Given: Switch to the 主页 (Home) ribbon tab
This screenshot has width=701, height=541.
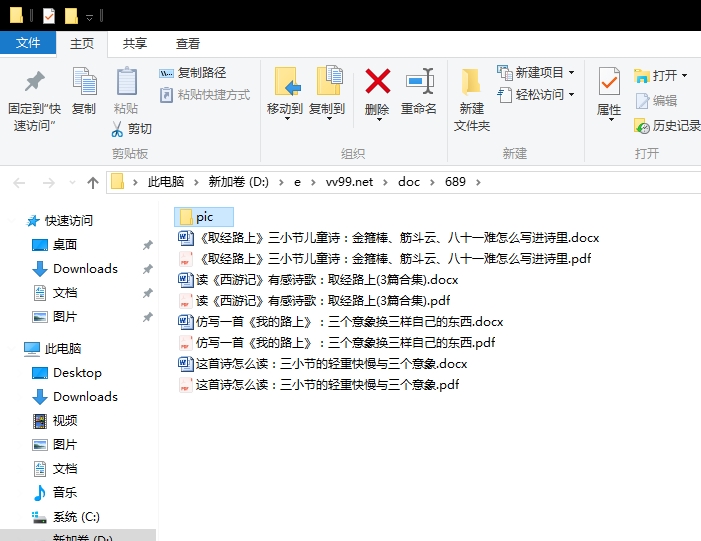Looking at the screenshot, I should 82,43.
